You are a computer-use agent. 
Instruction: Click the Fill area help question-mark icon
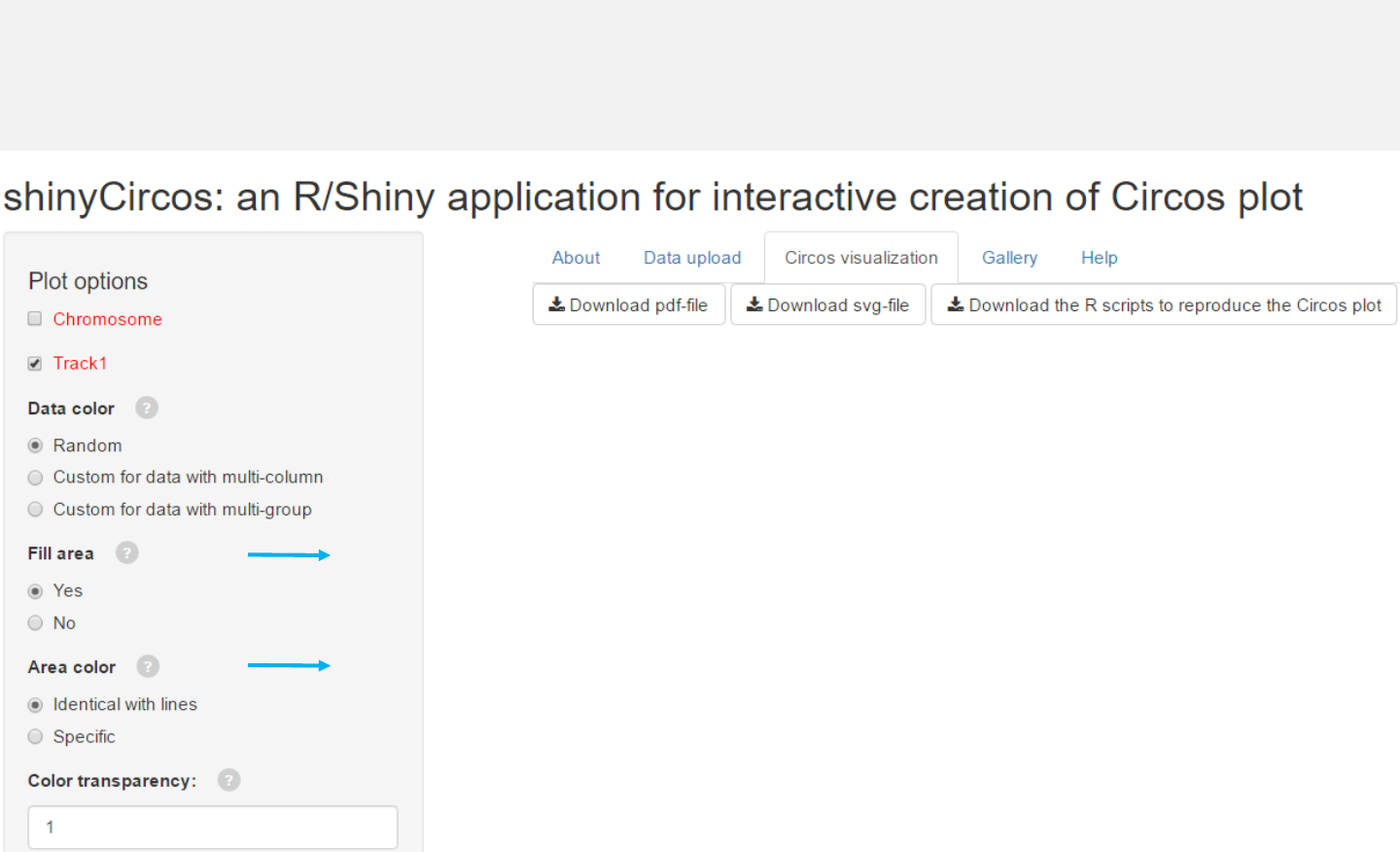click(x=127, y=552)
